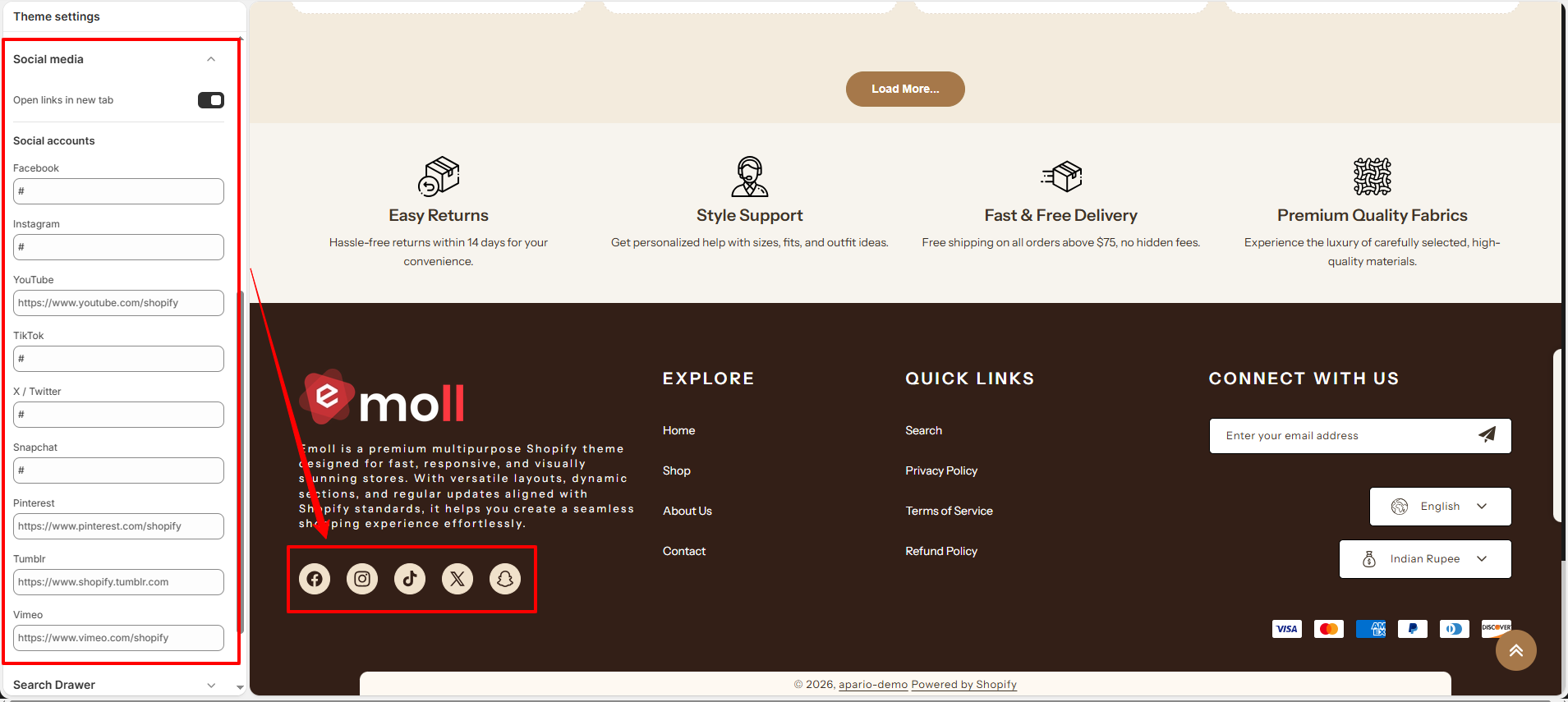The height and width of the screenshot is (702, 1568).
Task: Click the American Express payment icon
Action: (1371, 629)
